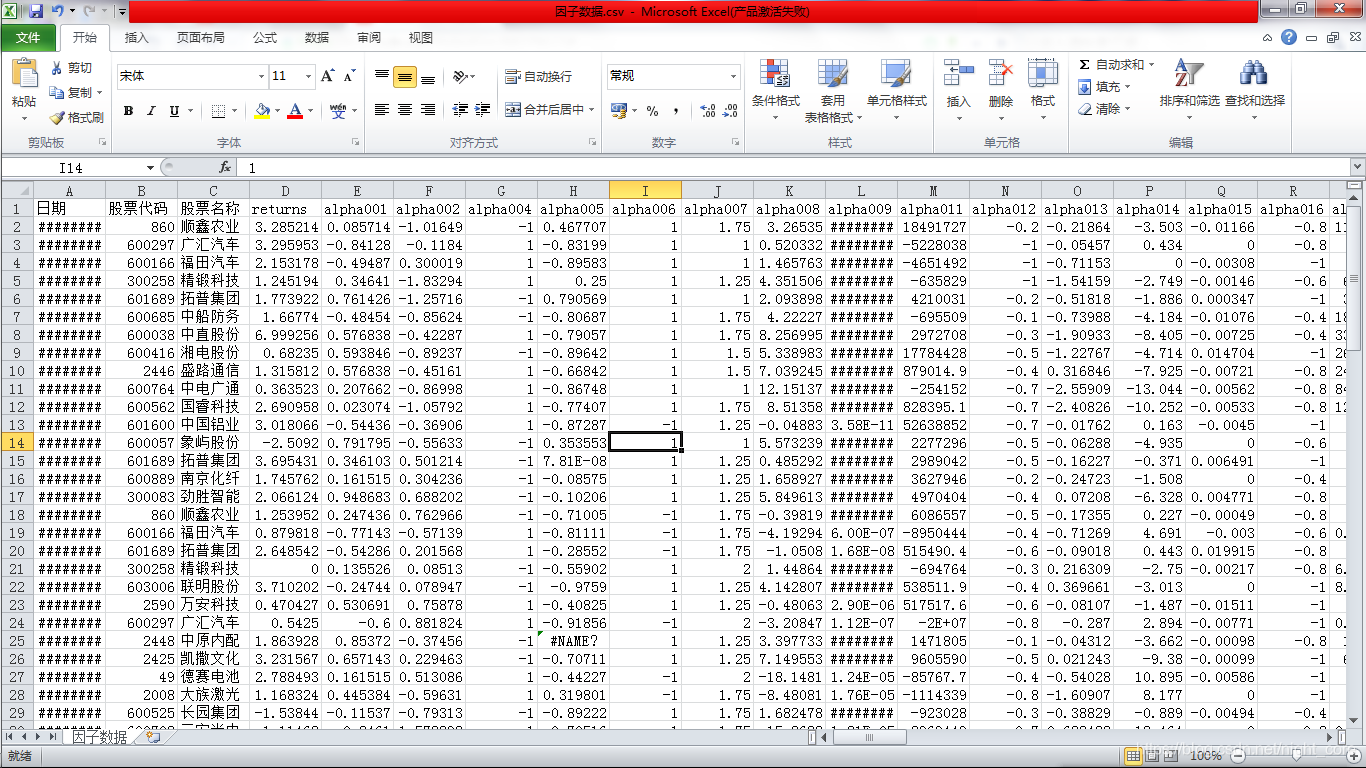Select column header D

(x=285, y=190)
